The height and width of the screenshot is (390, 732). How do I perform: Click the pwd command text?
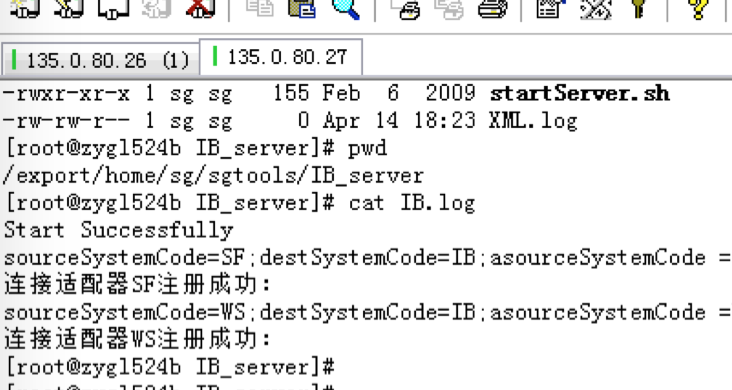(x=367, y=149)
